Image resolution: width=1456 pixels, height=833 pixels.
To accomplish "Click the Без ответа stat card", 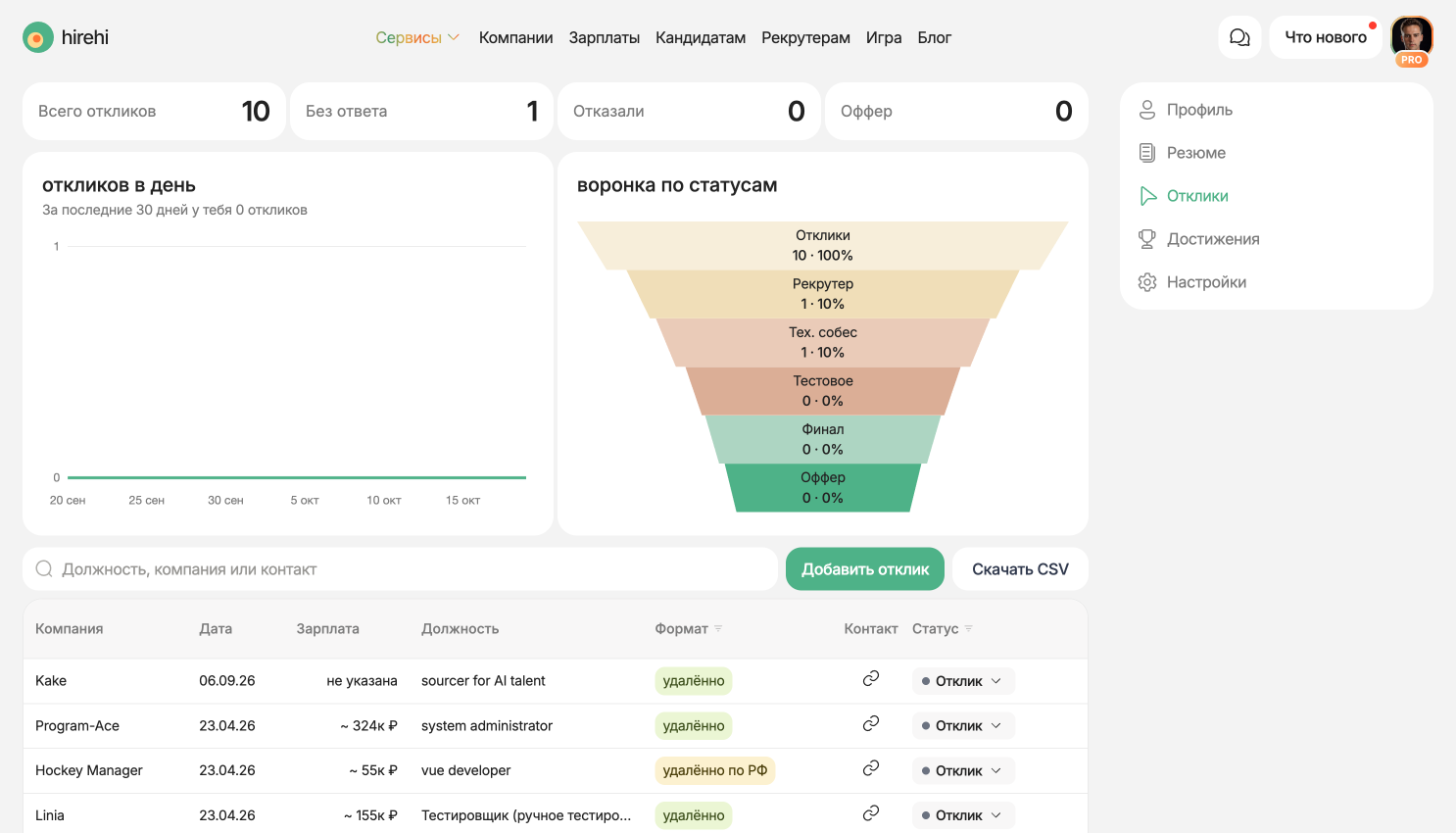I will click(421, 111).
